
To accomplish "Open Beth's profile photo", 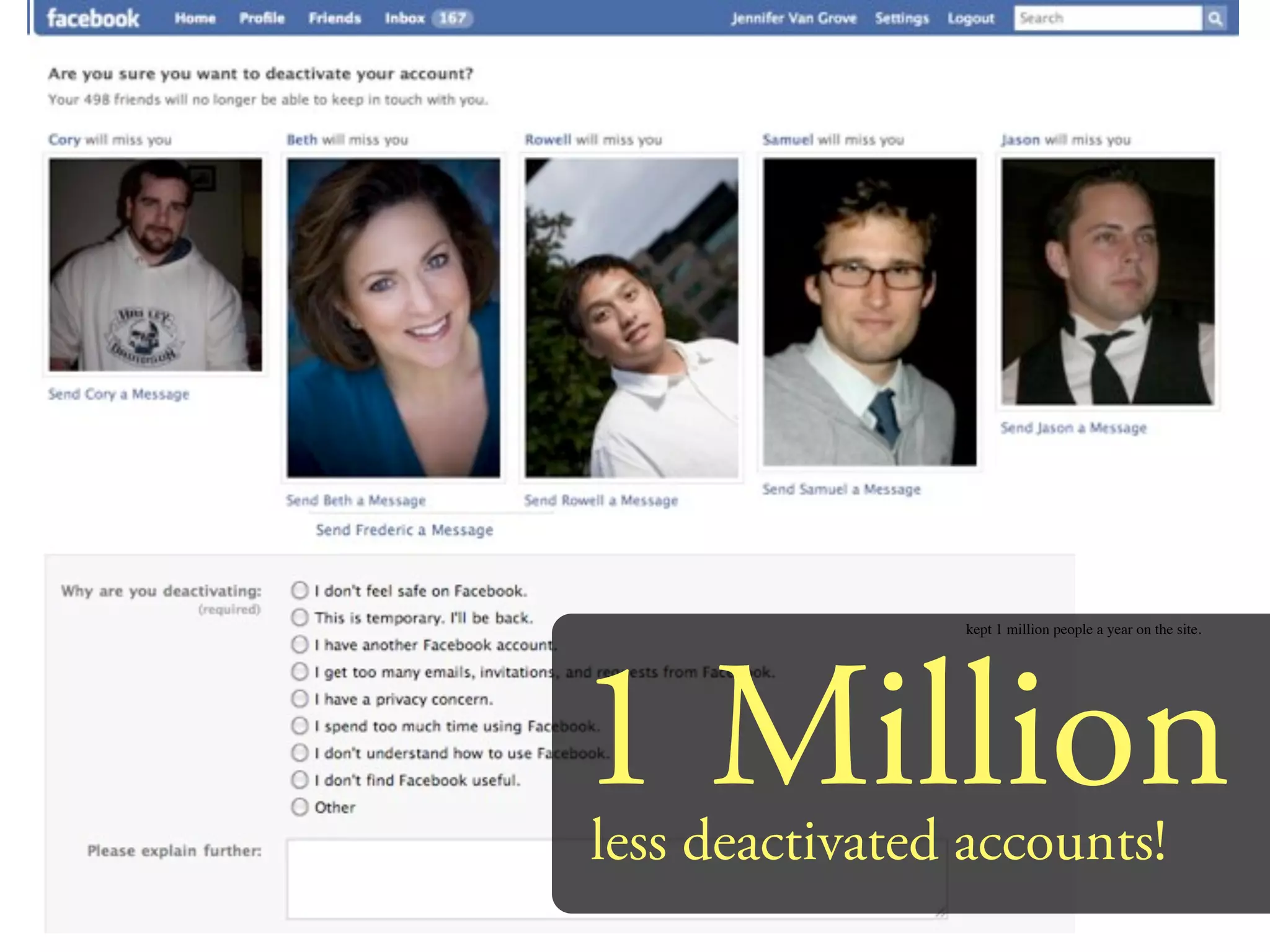I will point(393,317).
